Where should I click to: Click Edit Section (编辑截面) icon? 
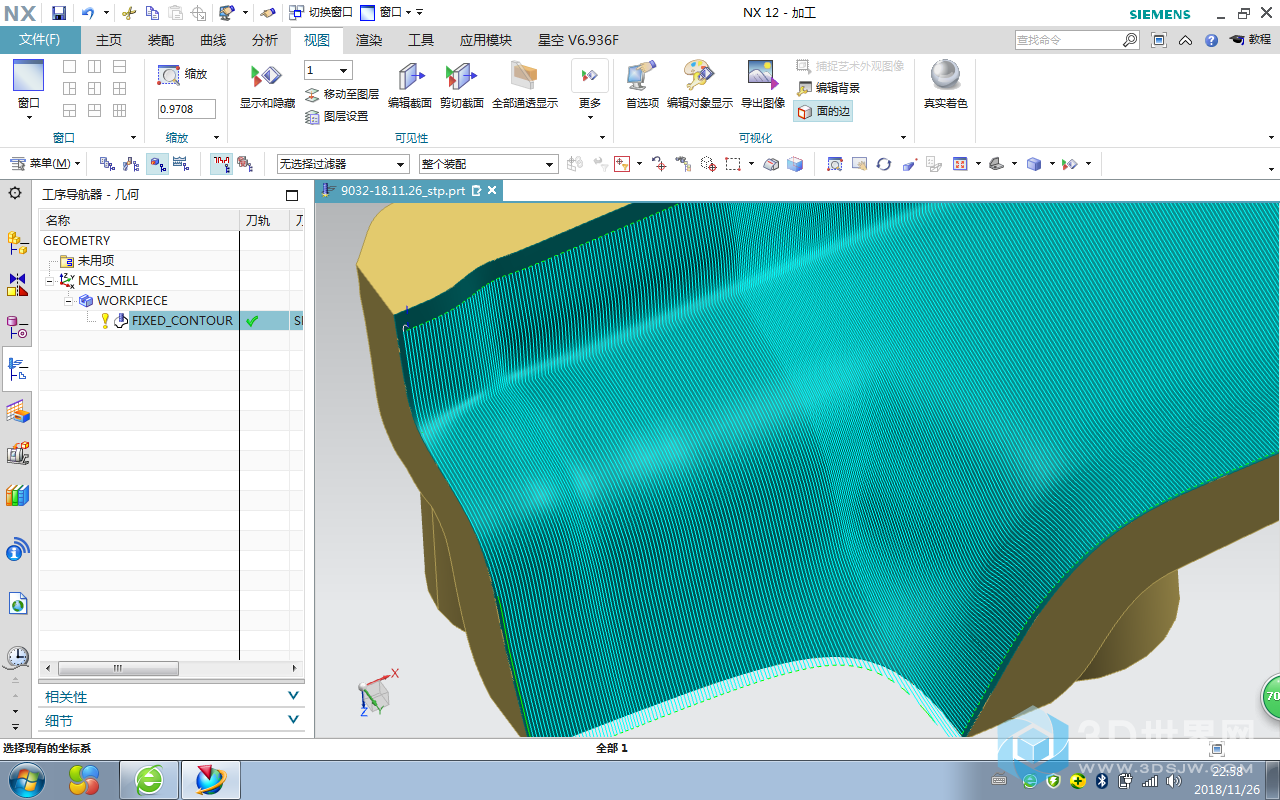[x=410, y=76]
